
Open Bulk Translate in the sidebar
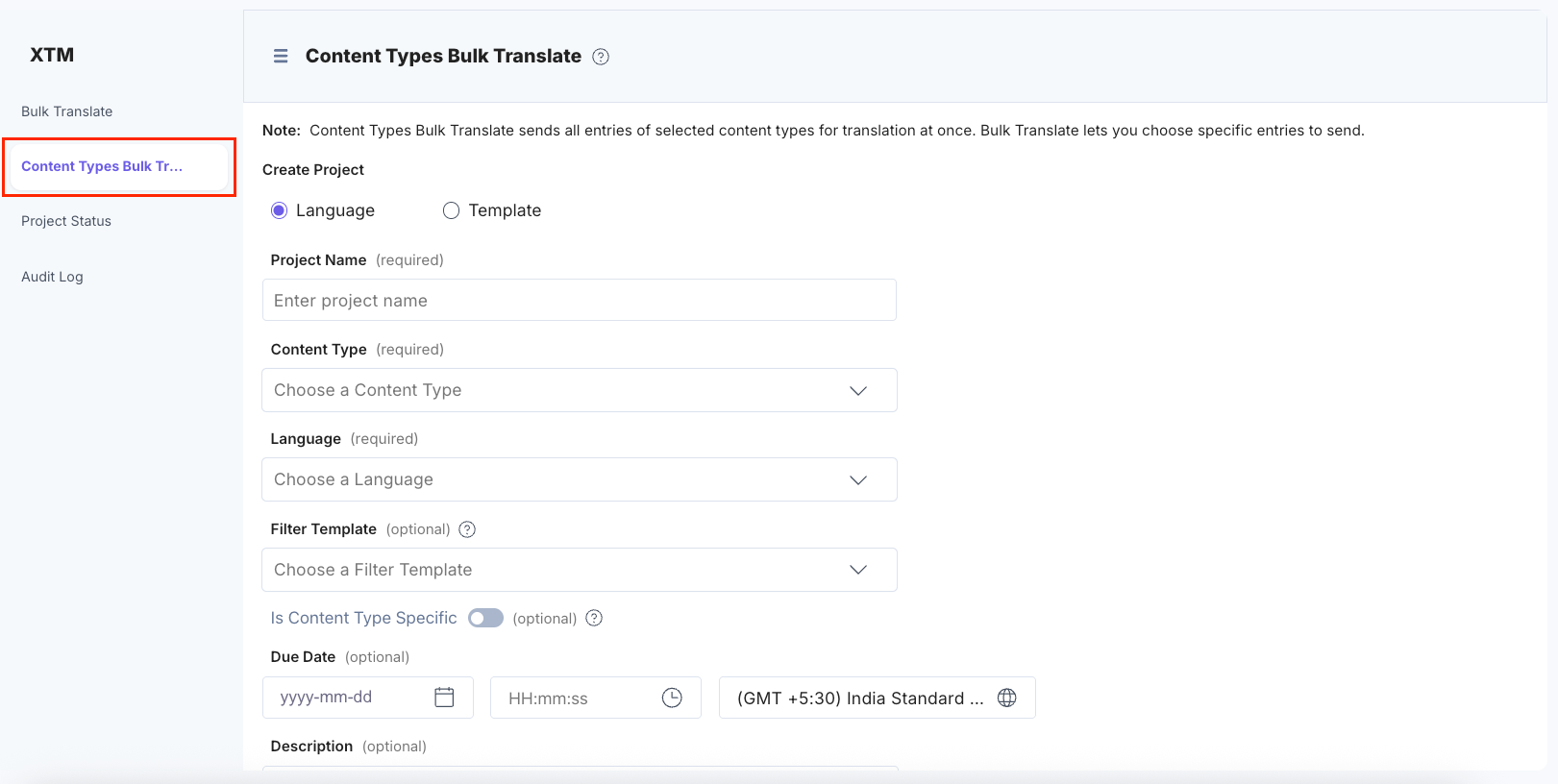click(x=67, y=111)
